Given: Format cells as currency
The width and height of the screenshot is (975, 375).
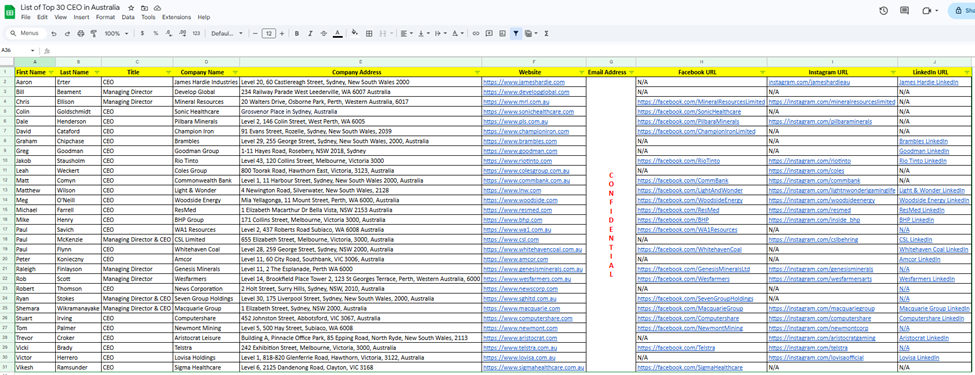Looking at the screenshot, I should pos(142,33).
